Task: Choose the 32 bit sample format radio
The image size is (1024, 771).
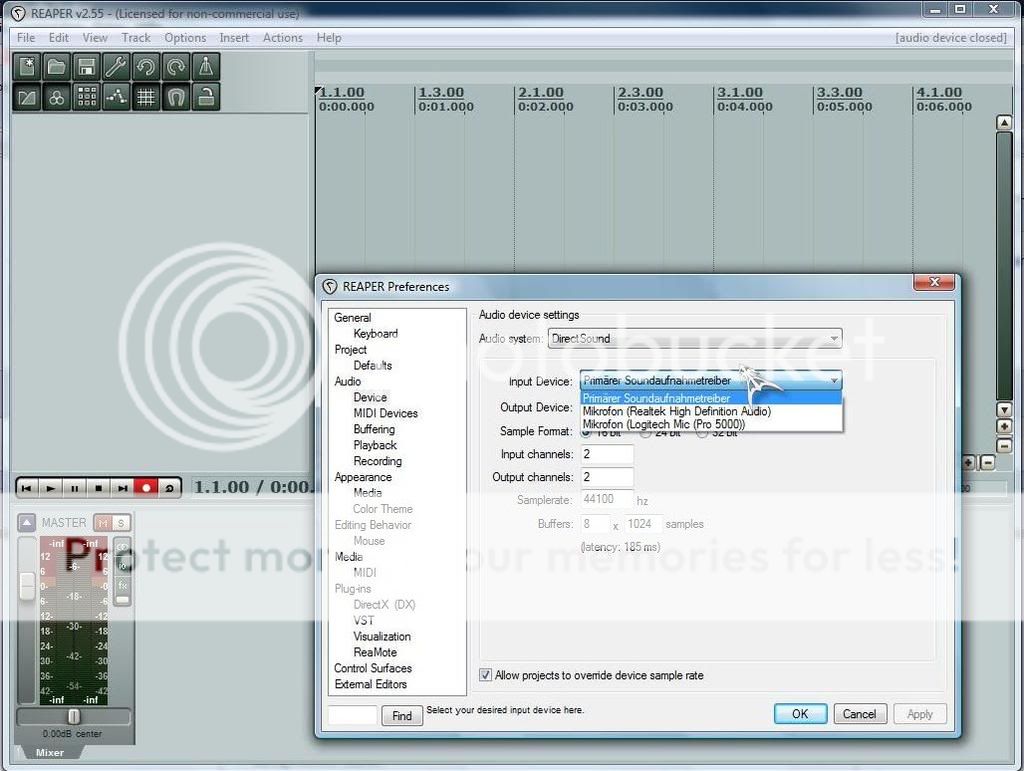Action: 703,433
